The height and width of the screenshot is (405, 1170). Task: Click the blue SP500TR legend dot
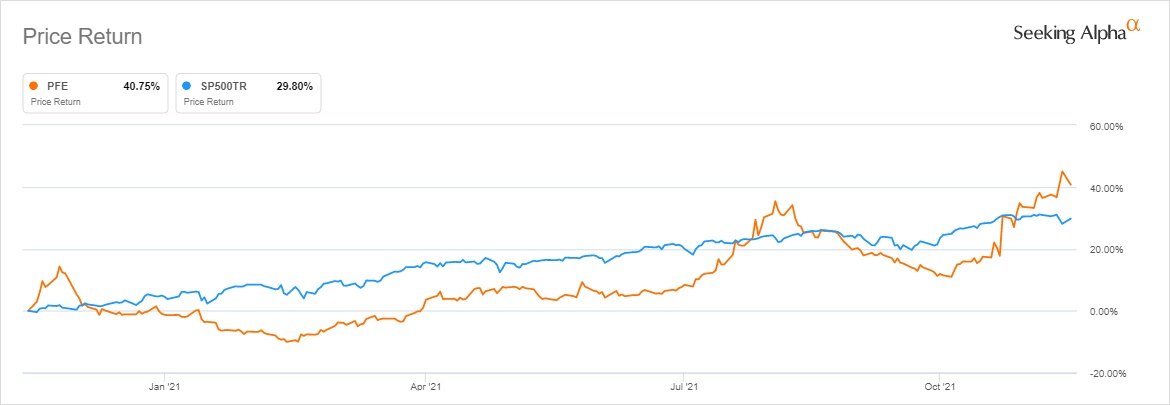tap(187, 86)
